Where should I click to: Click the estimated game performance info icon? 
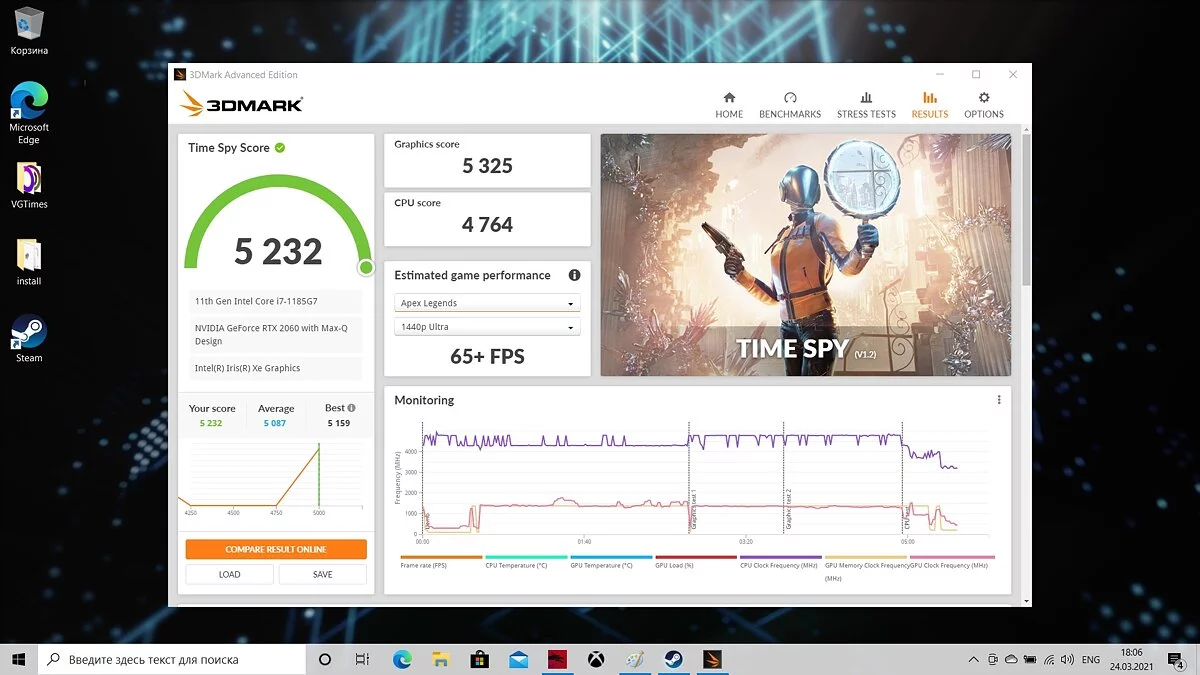coord(574,275)
